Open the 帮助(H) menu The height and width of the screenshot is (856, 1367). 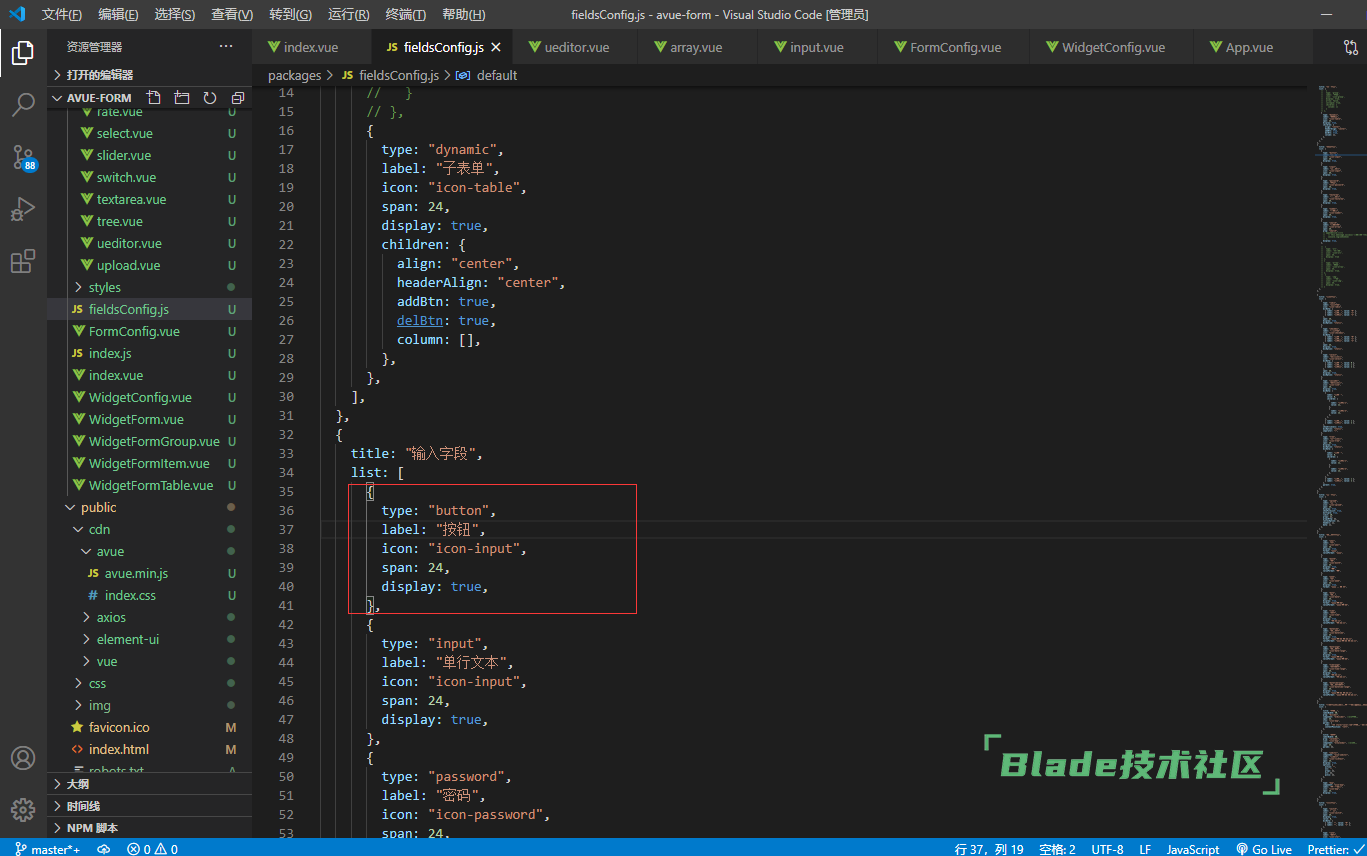[x=463, y=15]
